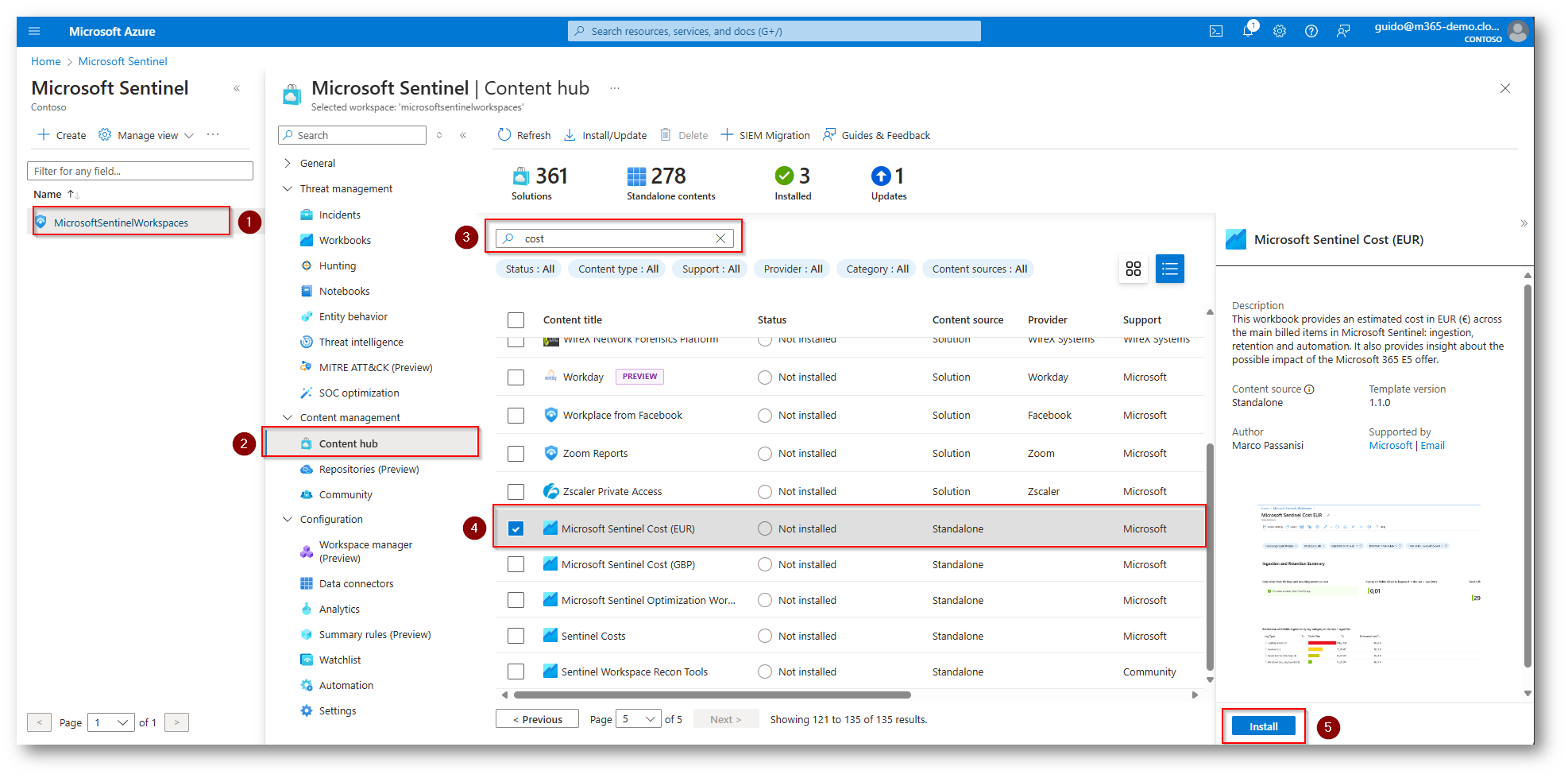
Task: Open the Azure portal hamburger menu
Action: [x=34, y=31]
